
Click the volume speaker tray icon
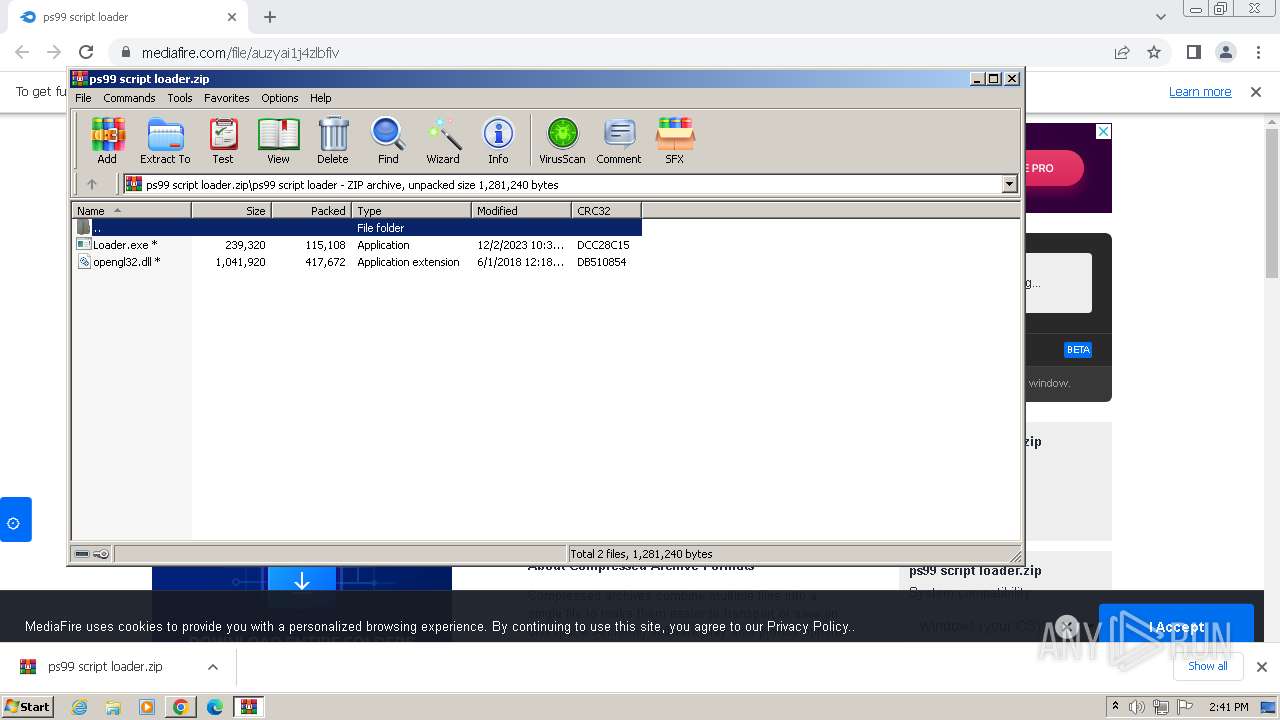pos(1137,707)
